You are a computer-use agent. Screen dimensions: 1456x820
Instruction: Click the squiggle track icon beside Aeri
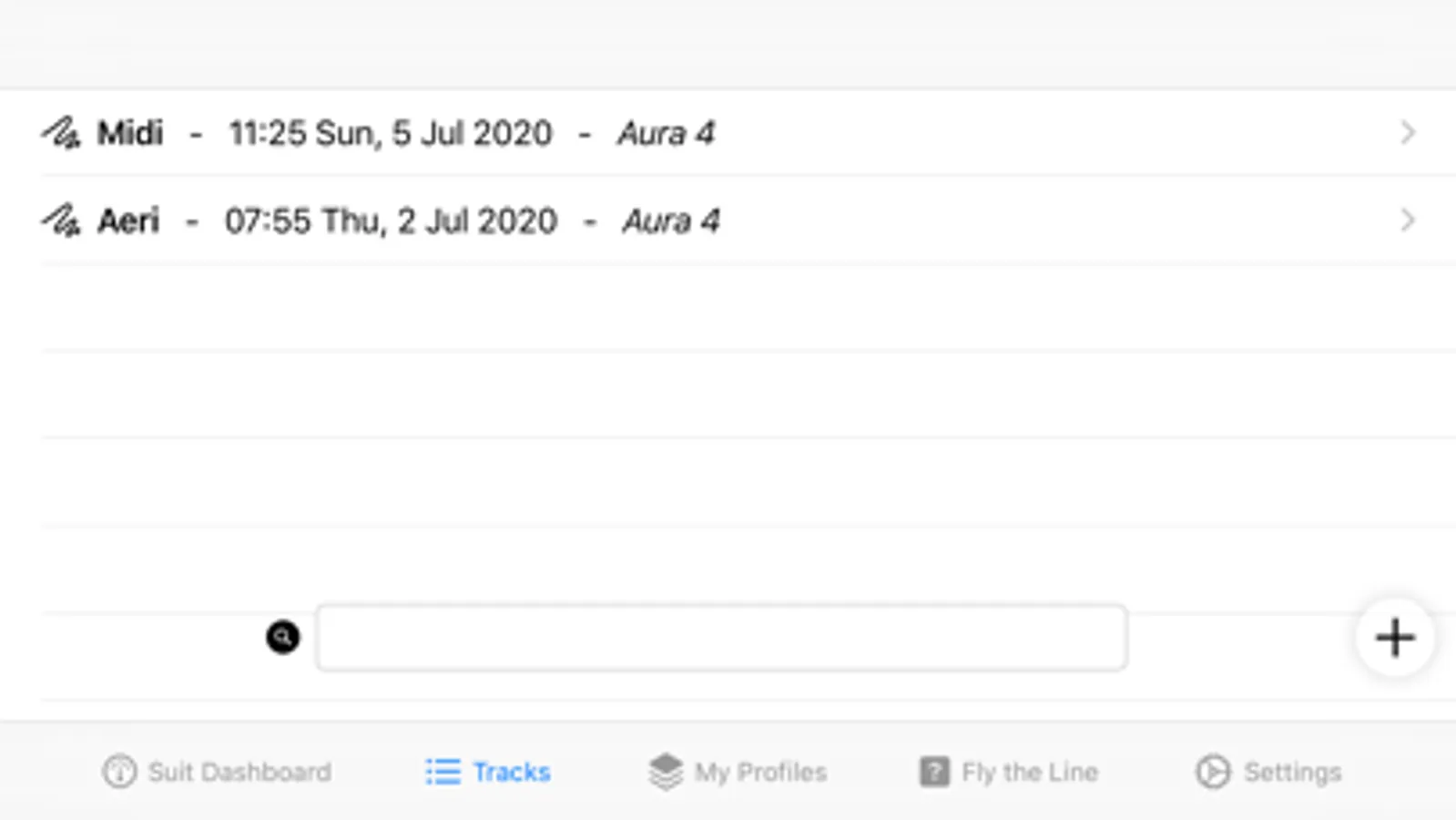(x=61, y=221)
